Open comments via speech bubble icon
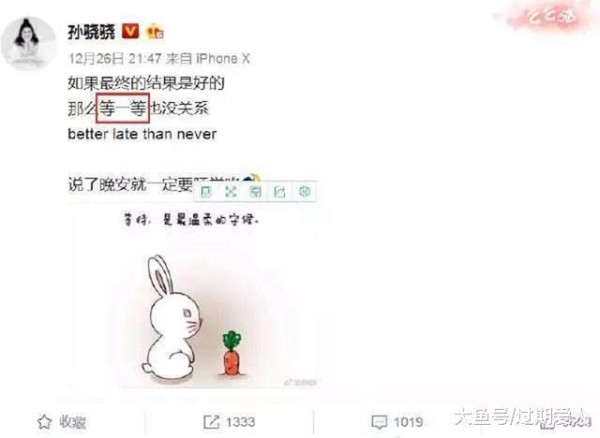Image resolution: width=600 pixels, height=438 pixels. [379, 422]
